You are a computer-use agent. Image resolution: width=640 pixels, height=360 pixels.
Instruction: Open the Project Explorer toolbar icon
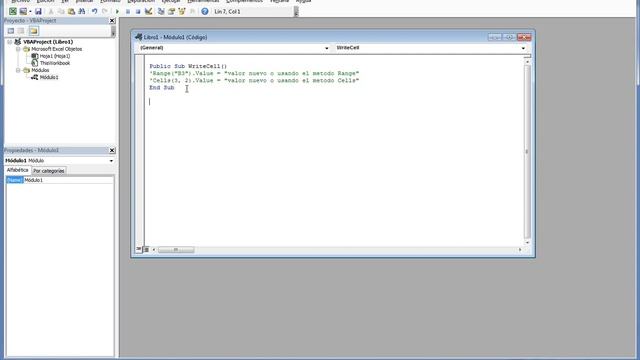pos(161,11)
